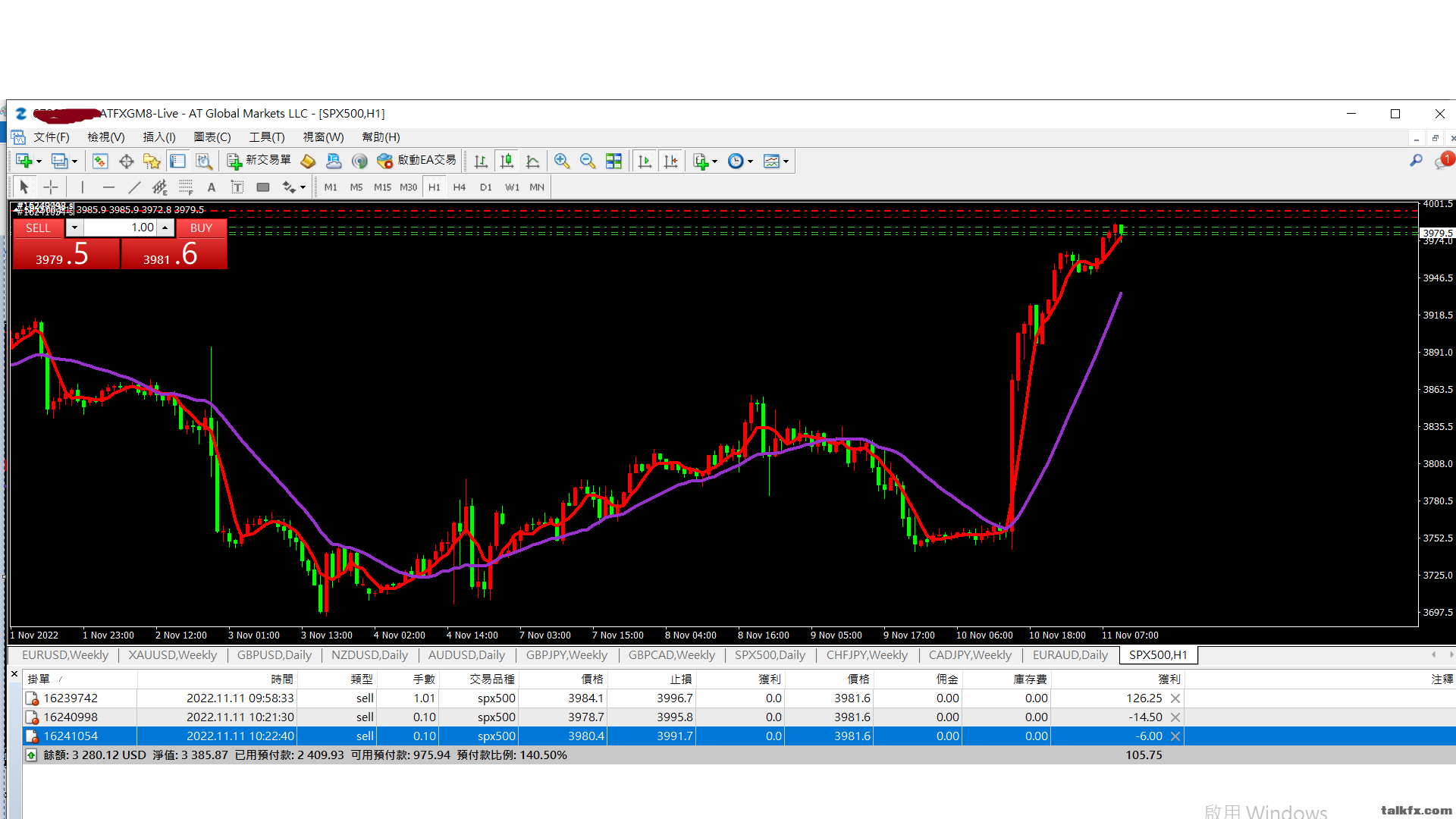Switch to EURUSD,Weekly chart tab
The width and height of the screenshot is (1456, 819).
click(65, 655)
